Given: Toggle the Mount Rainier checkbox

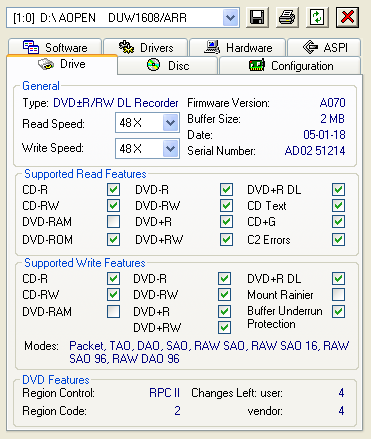Looking at the screenshot, I should (338, 294).
